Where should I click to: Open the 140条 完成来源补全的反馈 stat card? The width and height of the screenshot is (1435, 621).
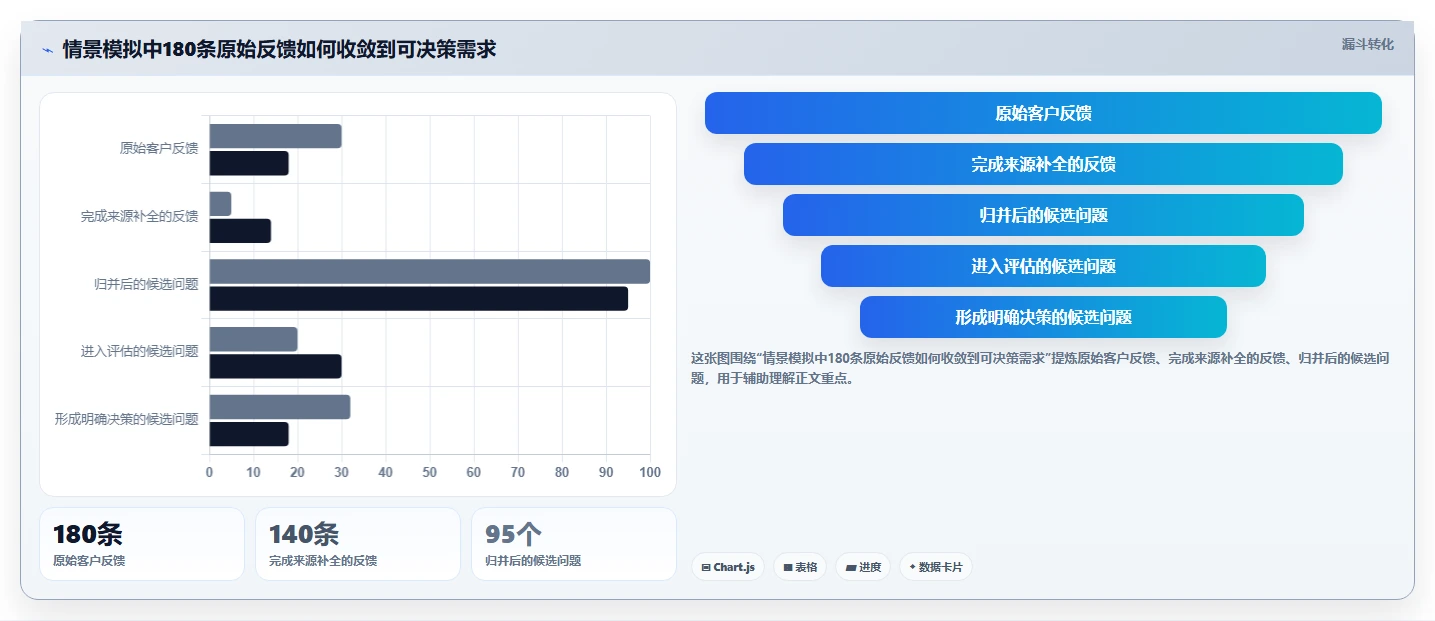coord(358,544)
